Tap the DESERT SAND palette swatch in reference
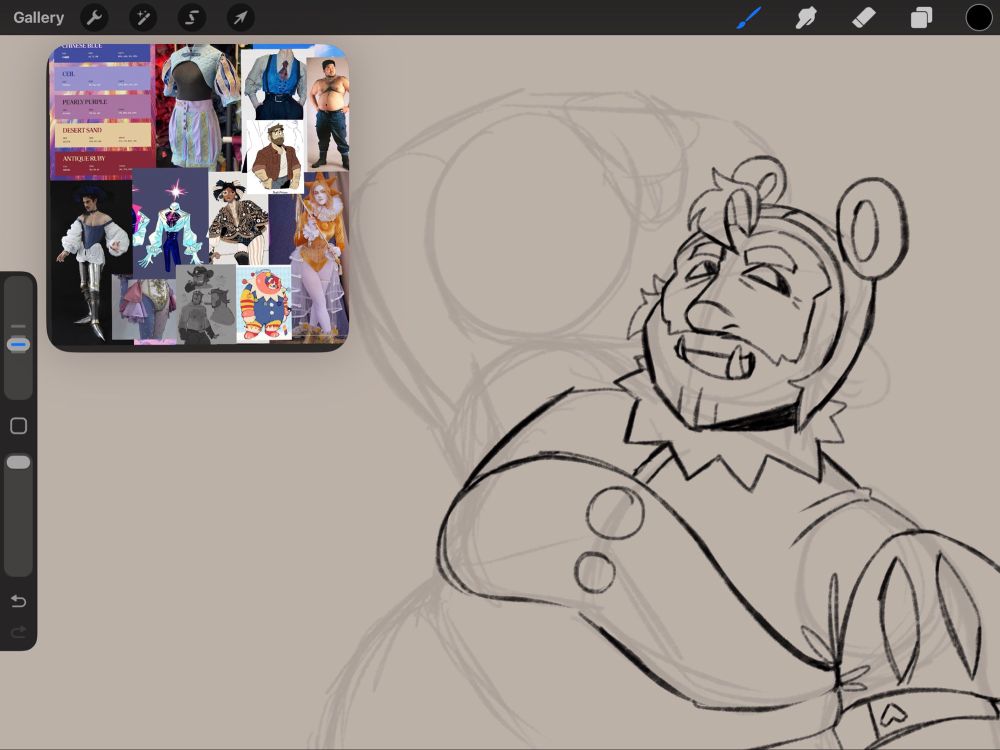 click(x=103, y=135)
